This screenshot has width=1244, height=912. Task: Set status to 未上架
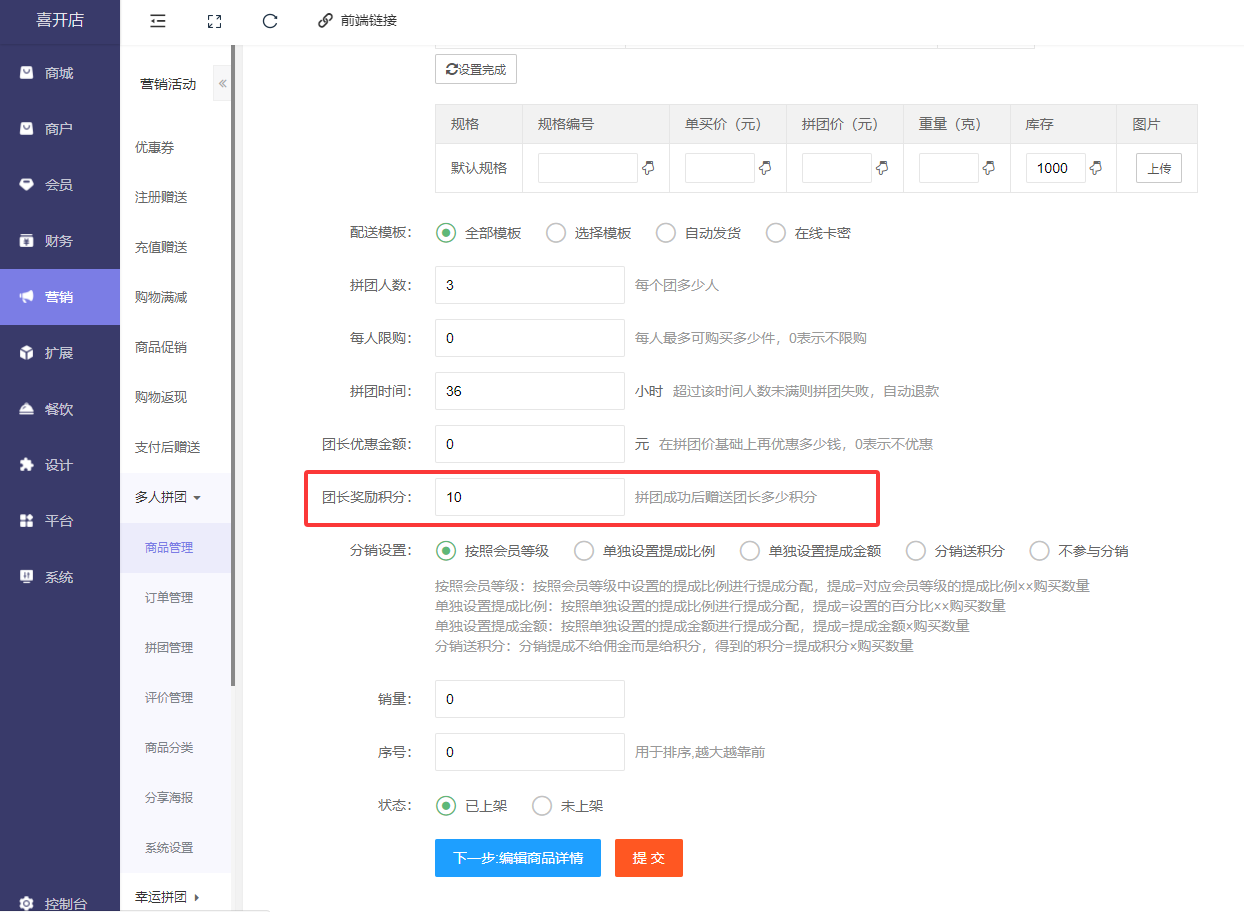542,806
